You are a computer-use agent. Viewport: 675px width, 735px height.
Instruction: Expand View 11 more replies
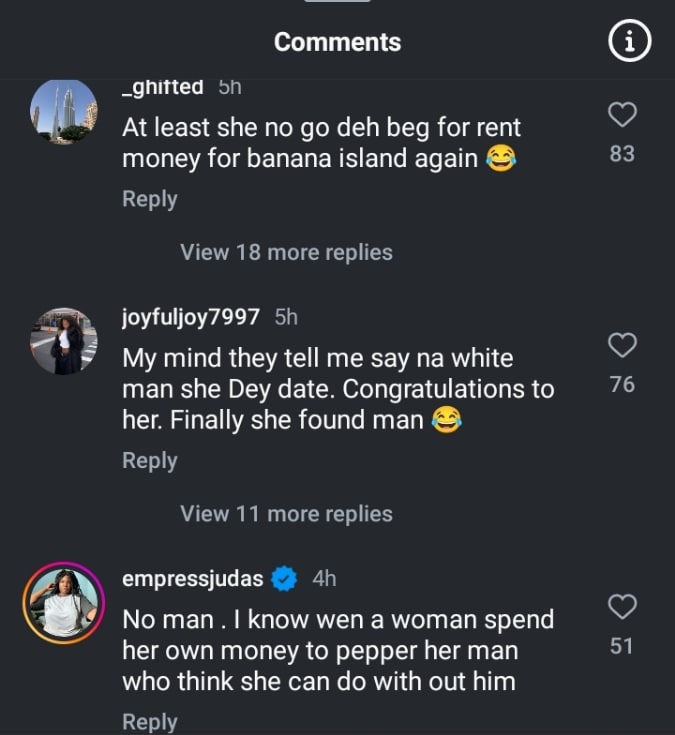(x=286, y=514)
